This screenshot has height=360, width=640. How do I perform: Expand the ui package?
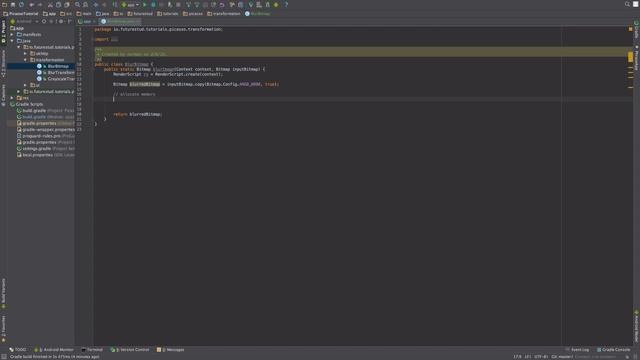(x=25, y=85)
